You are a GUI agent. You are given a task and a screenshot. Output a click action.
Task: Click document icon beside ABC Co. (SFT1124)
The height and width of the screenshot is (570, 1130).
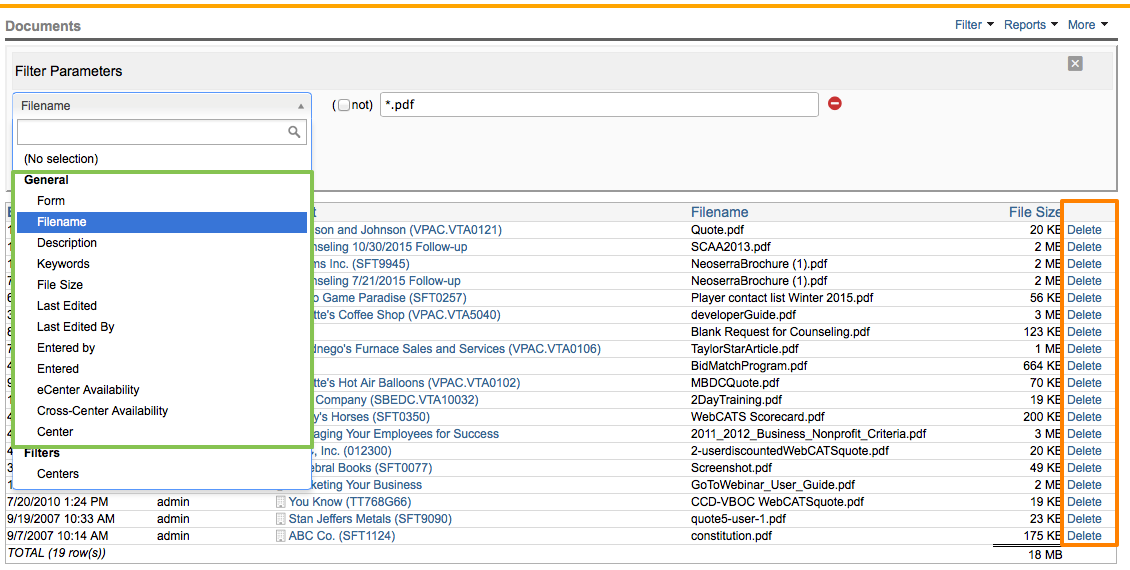point(281,536)
